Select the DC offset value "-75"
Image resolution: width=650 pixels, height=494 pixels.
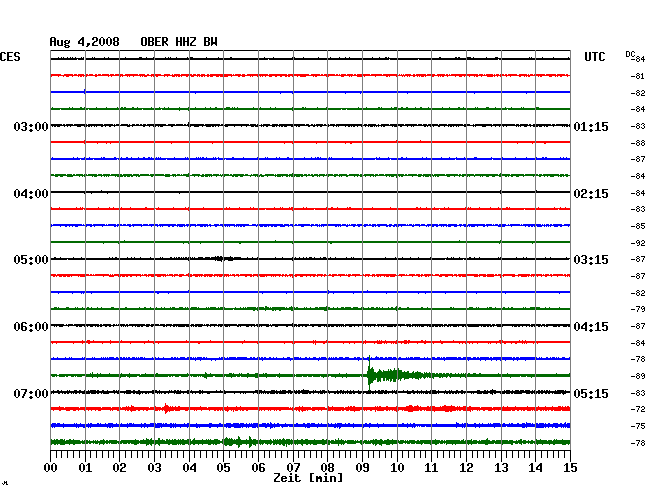click(x=638, y=426)
